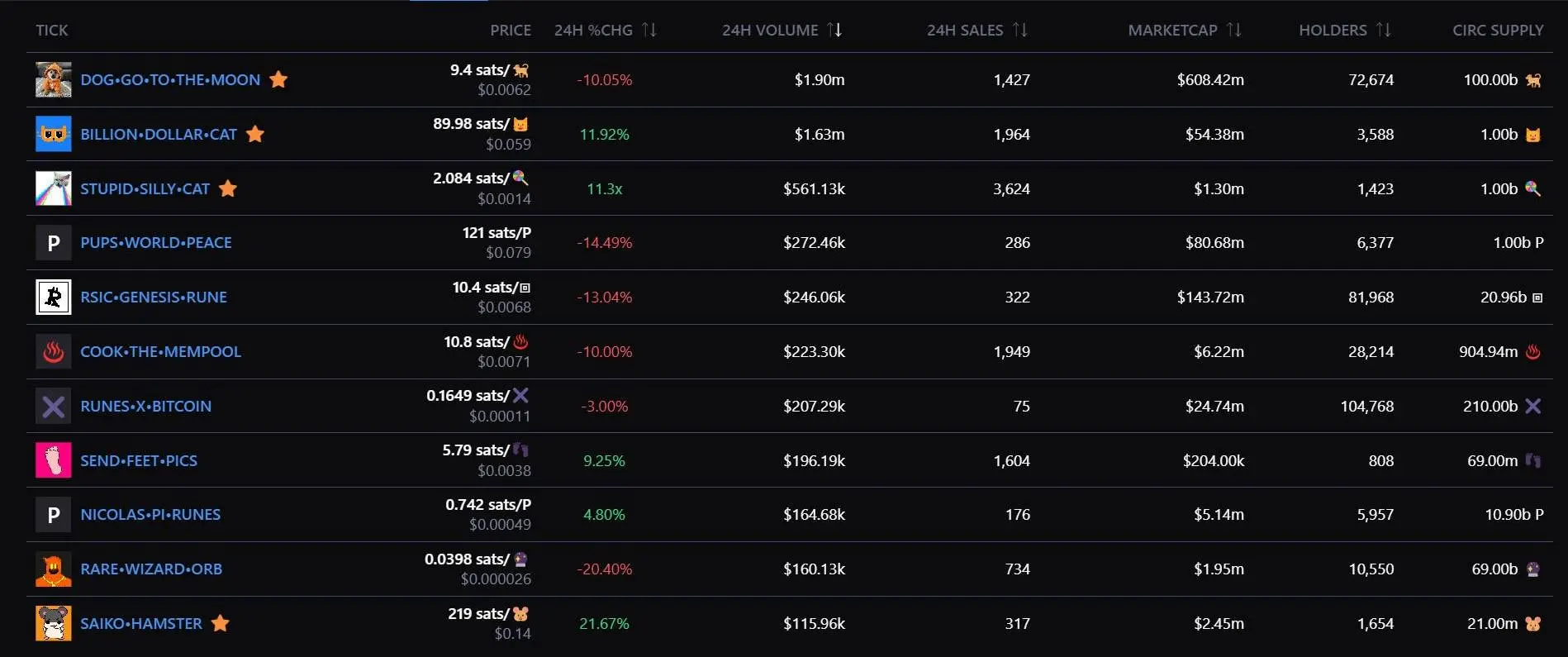Image resolution: width=1568 pixels, height=657 pixels.
Task: Click the SAIKO•HAMSTER hamster icon
Action: pos(54,623)
